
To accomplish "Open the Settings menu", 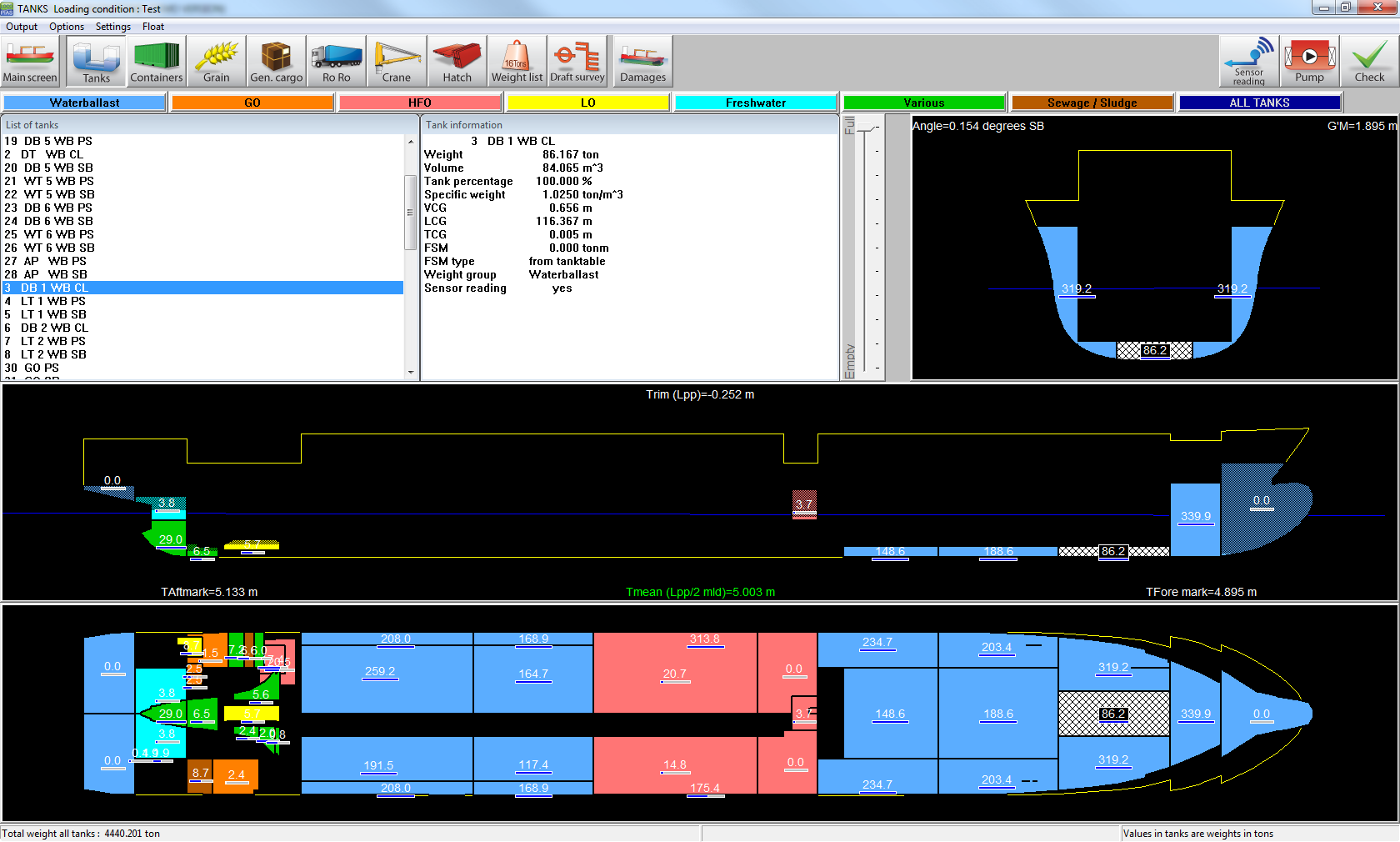I will [113, 27].
